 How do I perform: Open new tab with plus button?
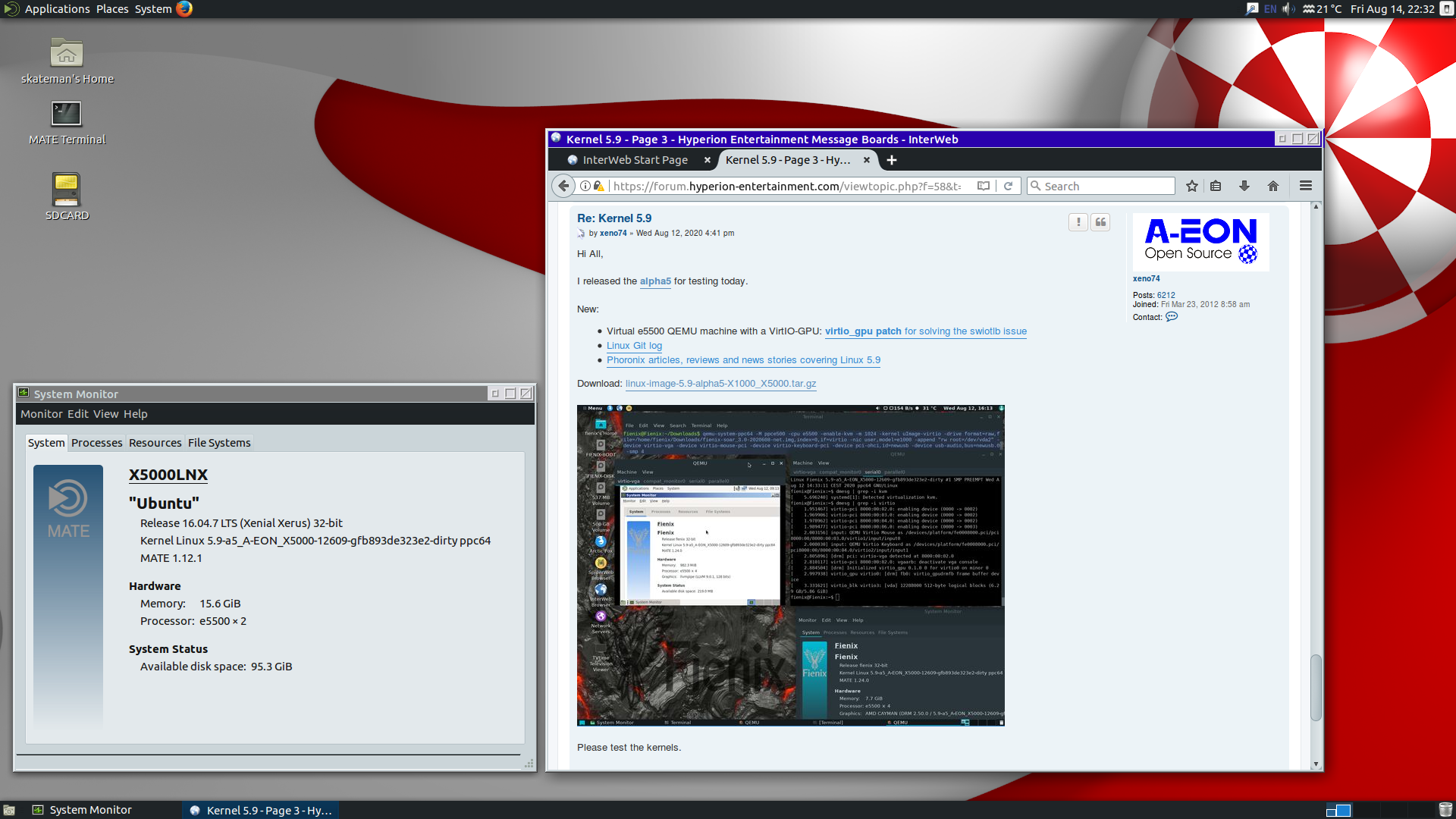(892, 160)
